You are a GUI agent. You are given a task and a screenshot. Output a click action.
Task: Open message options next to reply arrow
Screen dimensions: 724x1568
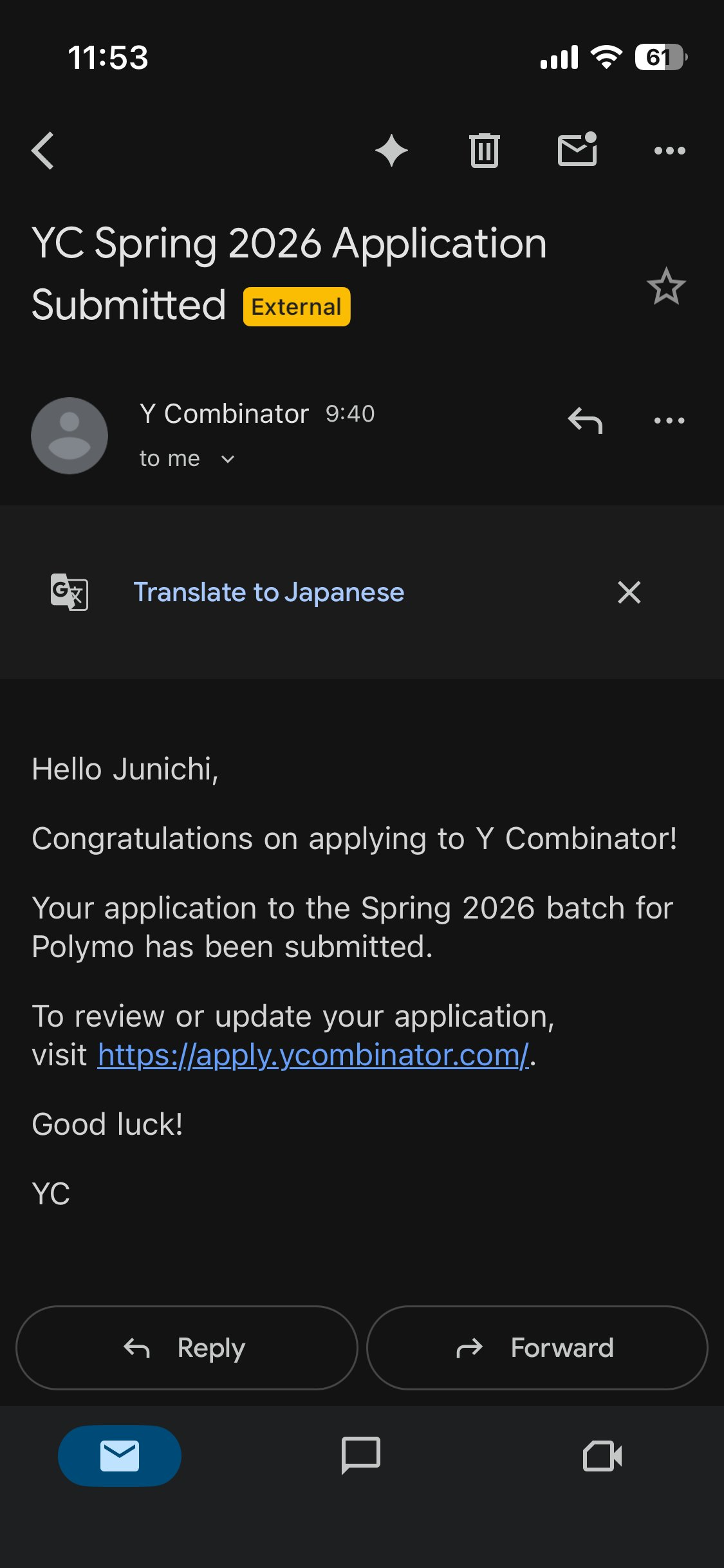[669, 421]
